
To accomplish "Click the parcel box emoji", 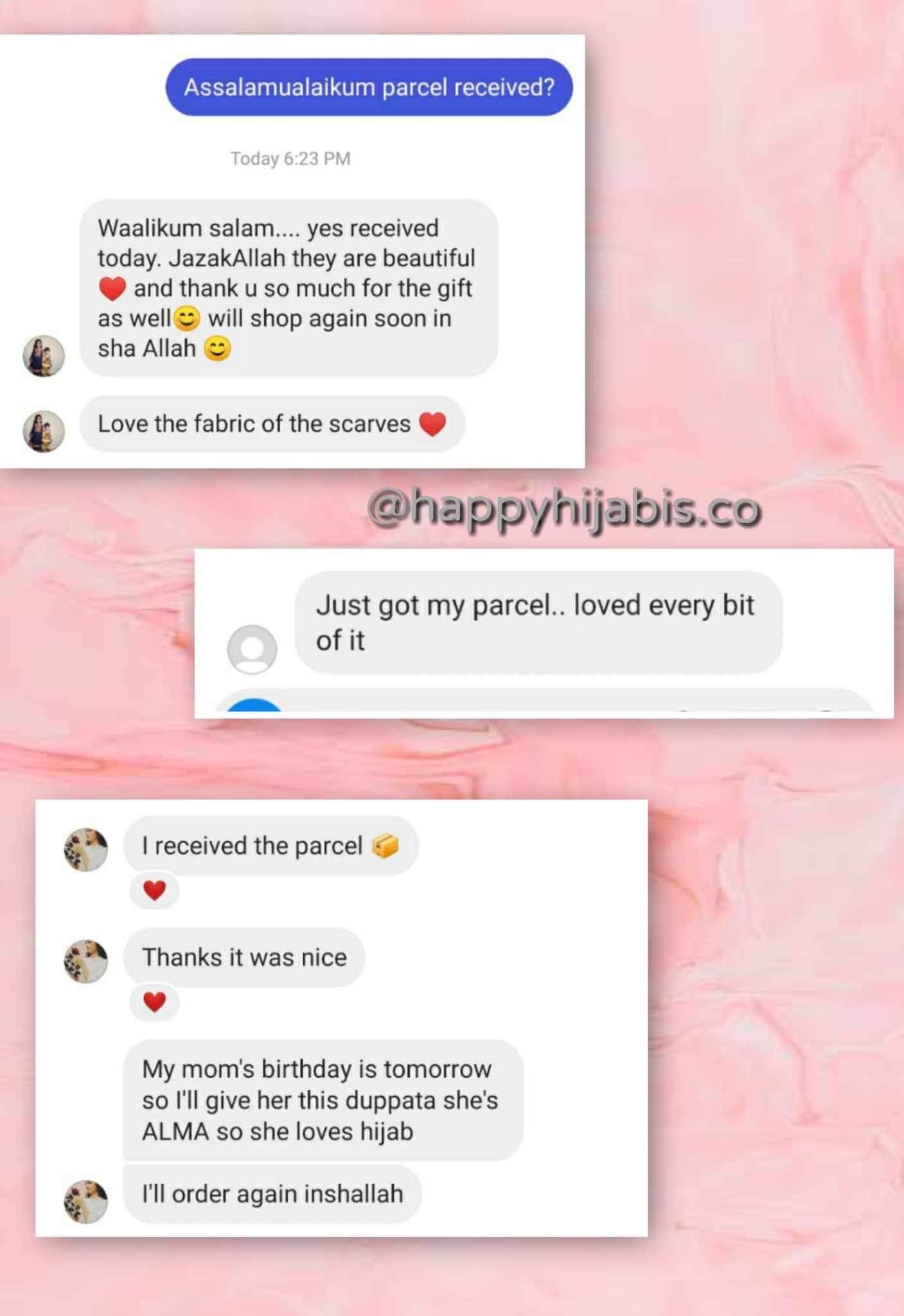I will [386, 846].
